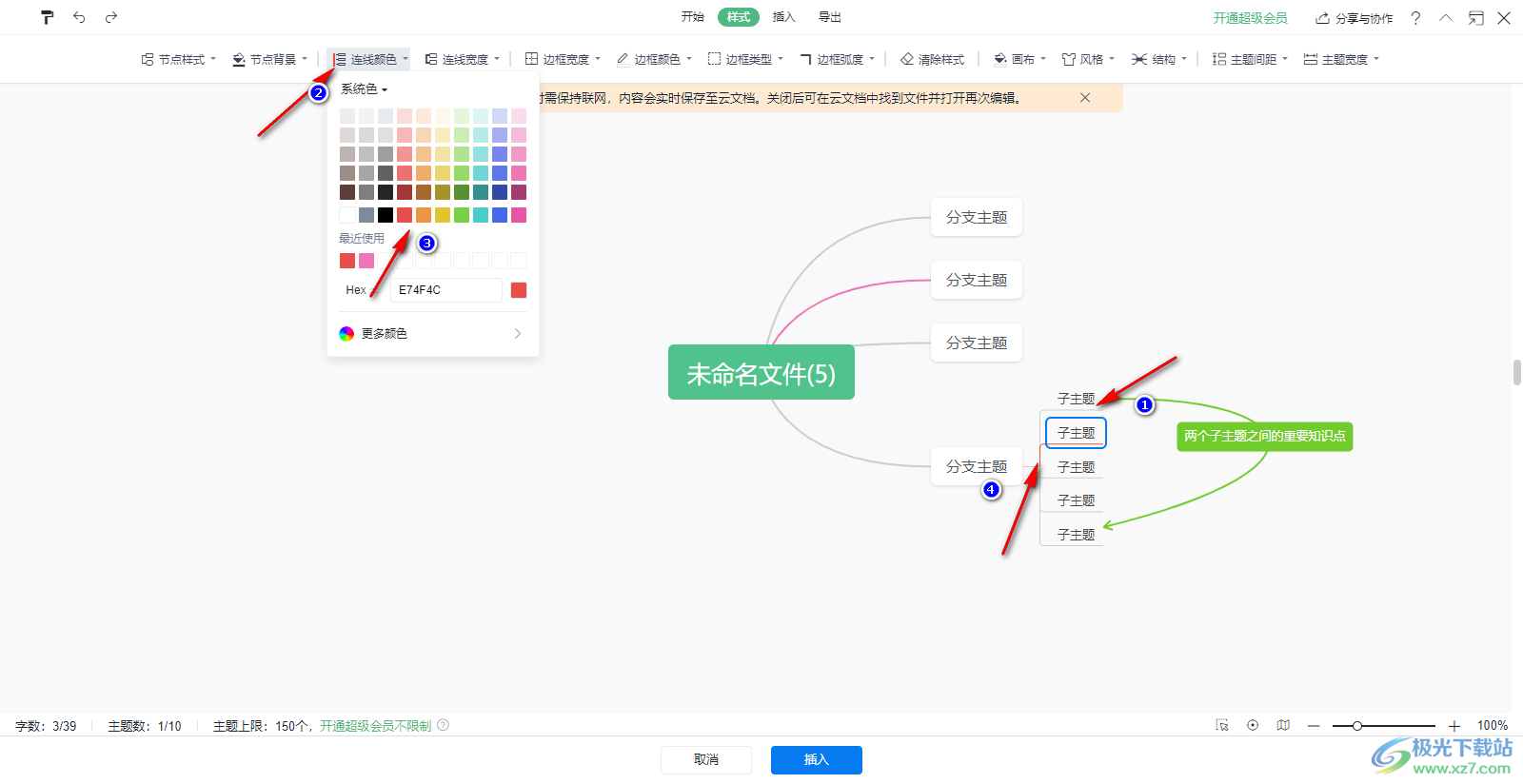Pick the blue swatch in bottom row
The height and width of the screenshot is (784, 1523).
coord(500,215)
